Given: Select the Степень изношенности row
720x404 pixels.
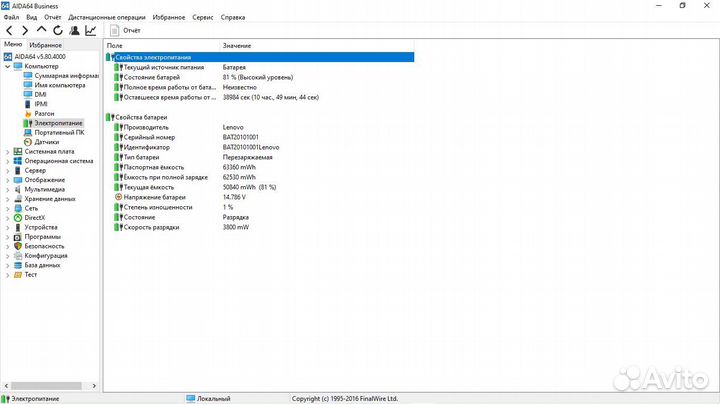Looking at the screenshot, I should [x=259, y=207].
